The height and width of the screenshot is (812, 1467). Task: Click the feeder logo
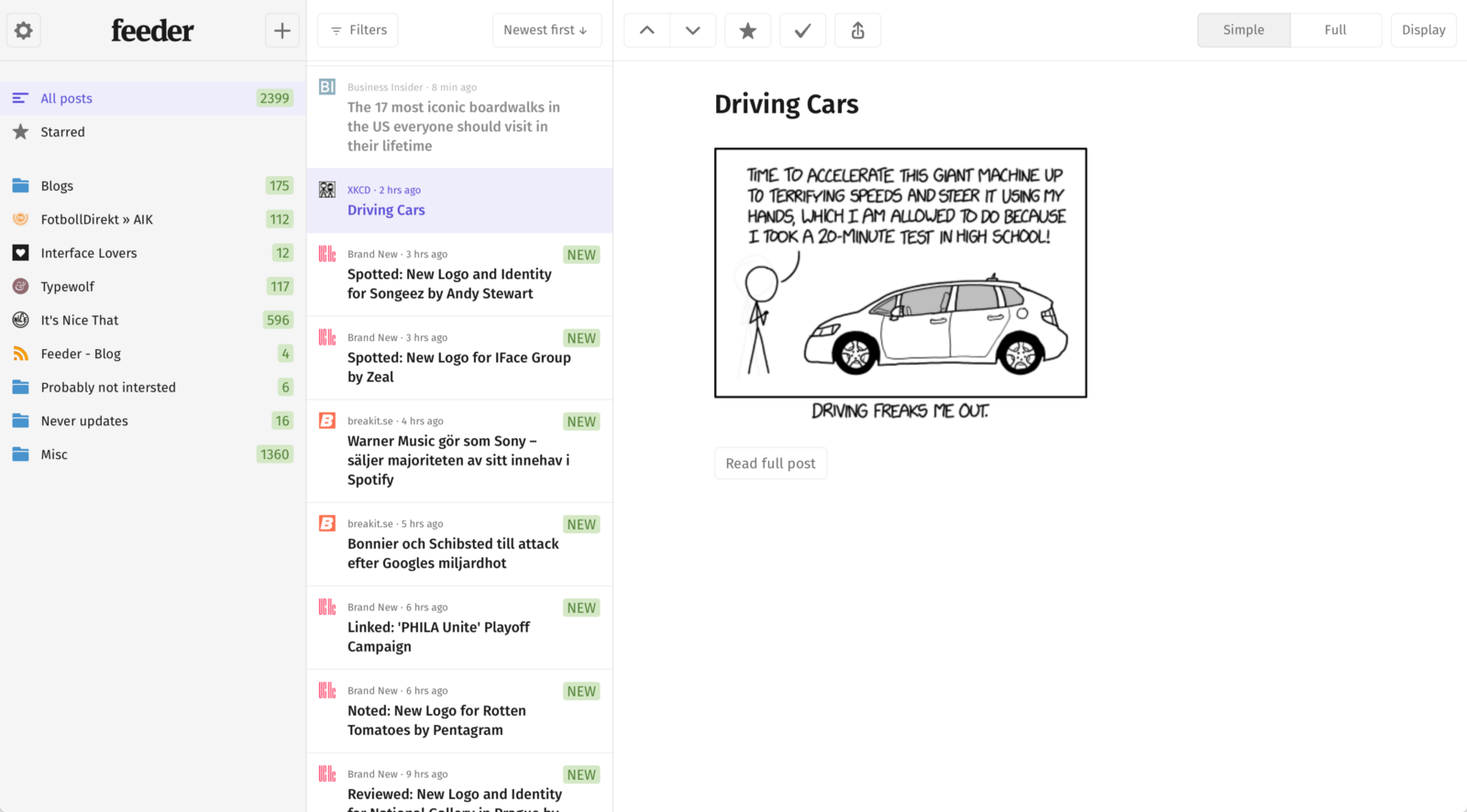click(x=152, y=30)
